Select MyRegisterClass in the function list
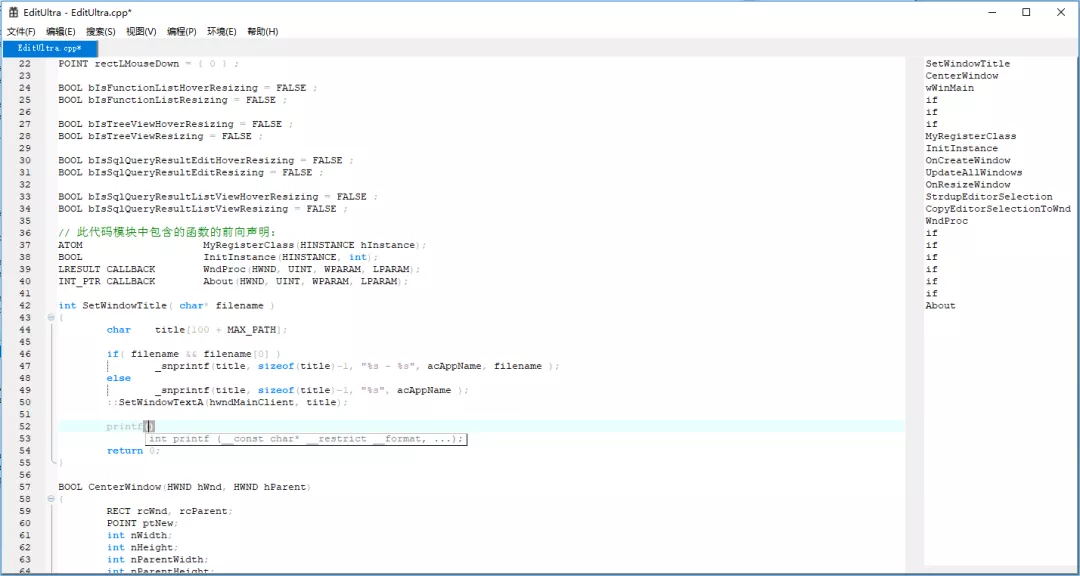 (970, 136)
